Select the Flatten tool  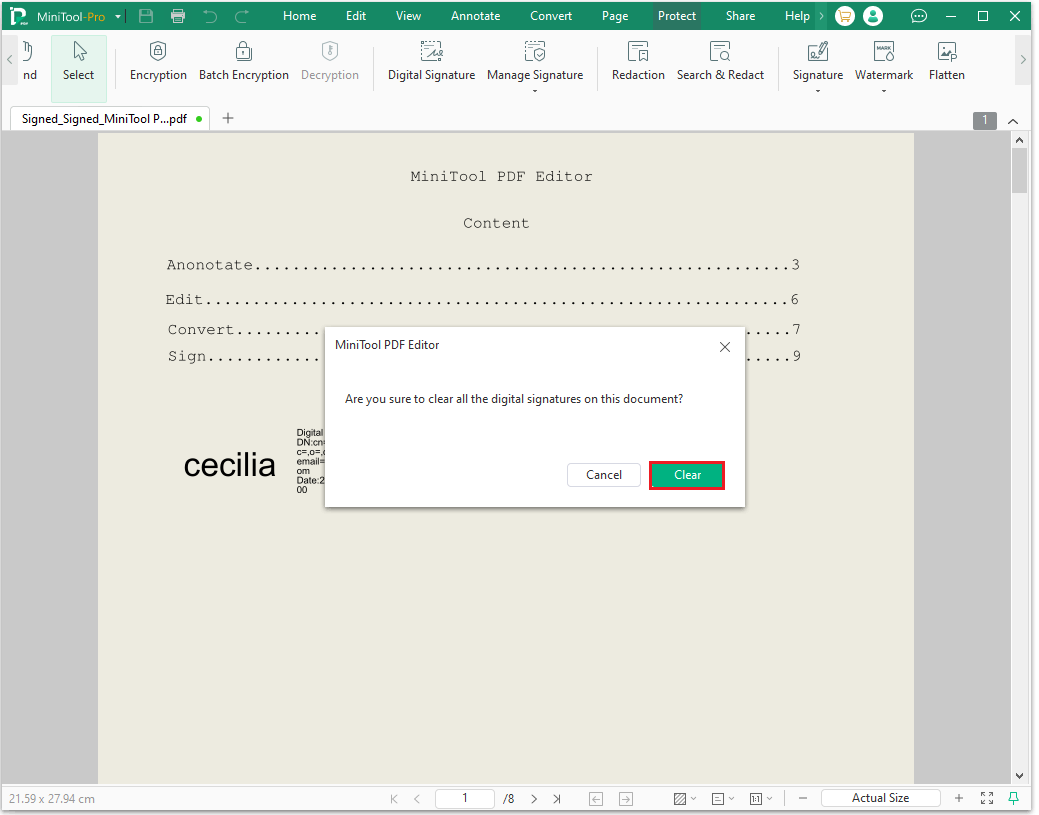946,62
